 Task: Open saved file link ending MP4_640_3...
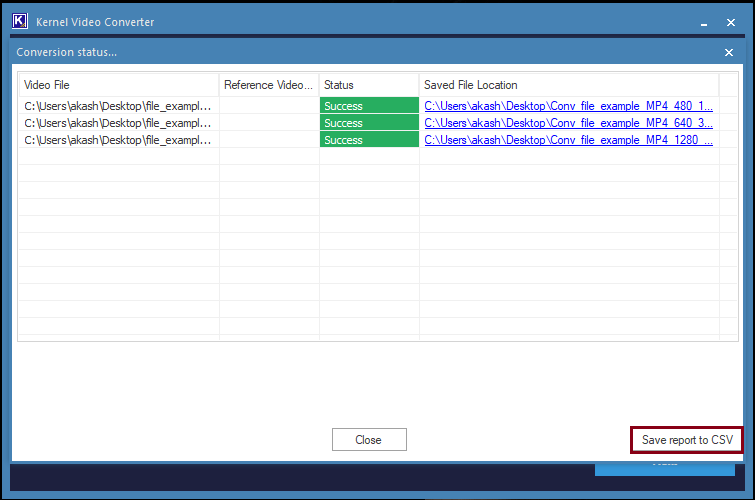[x=568, y=123]
